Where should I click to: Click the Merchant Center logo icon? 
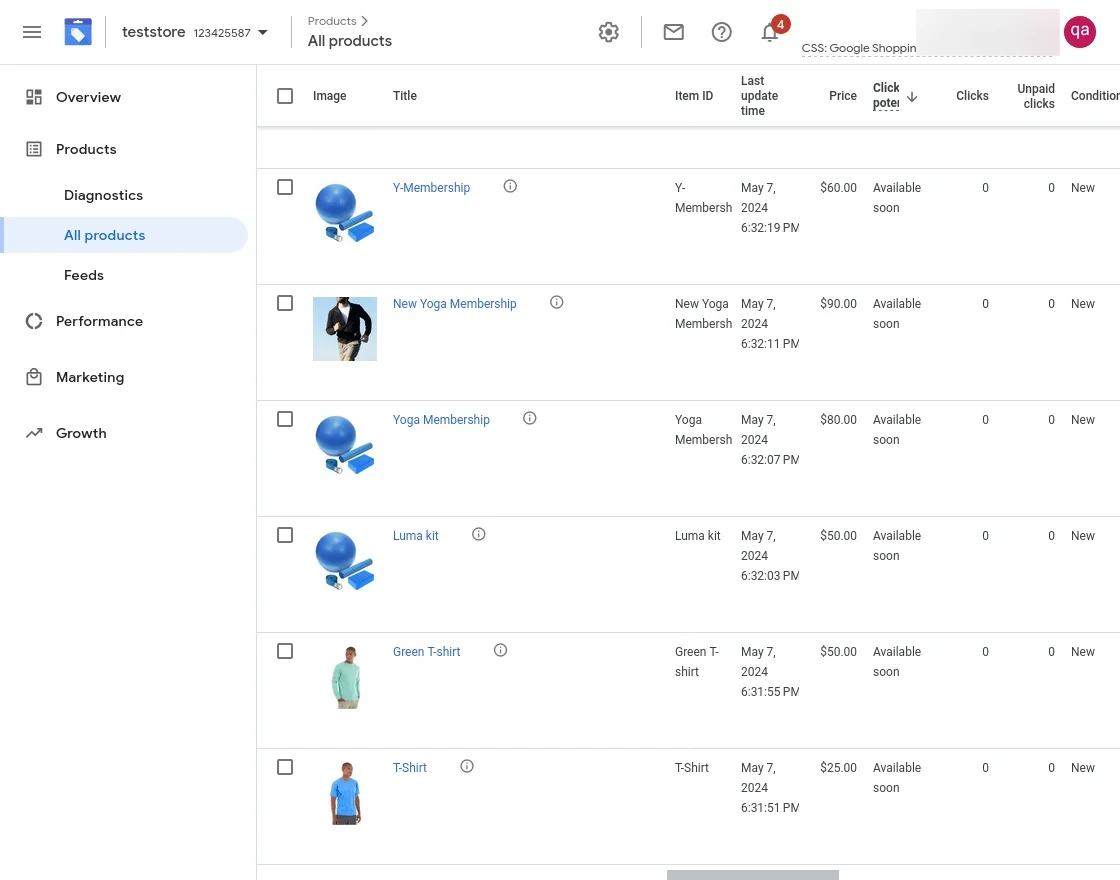click(78, 32)
